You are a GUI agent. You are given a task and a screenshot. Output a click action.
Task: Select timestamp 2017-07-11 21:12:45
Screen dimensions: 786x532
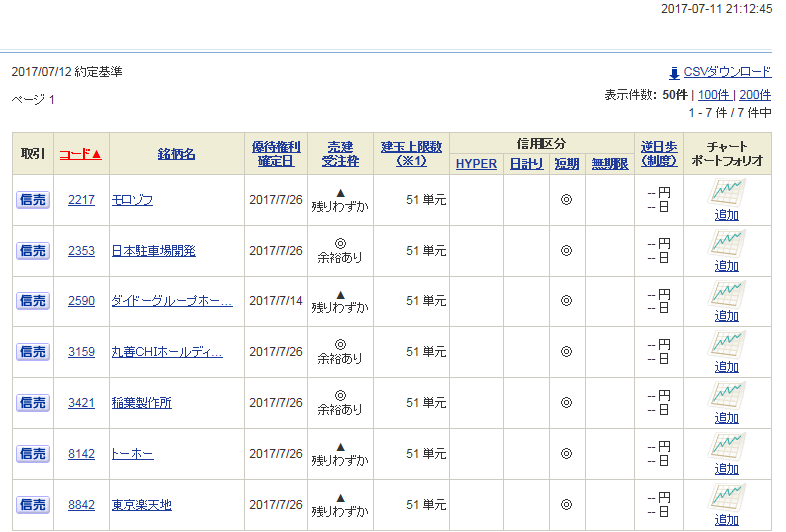coord(716,9)
